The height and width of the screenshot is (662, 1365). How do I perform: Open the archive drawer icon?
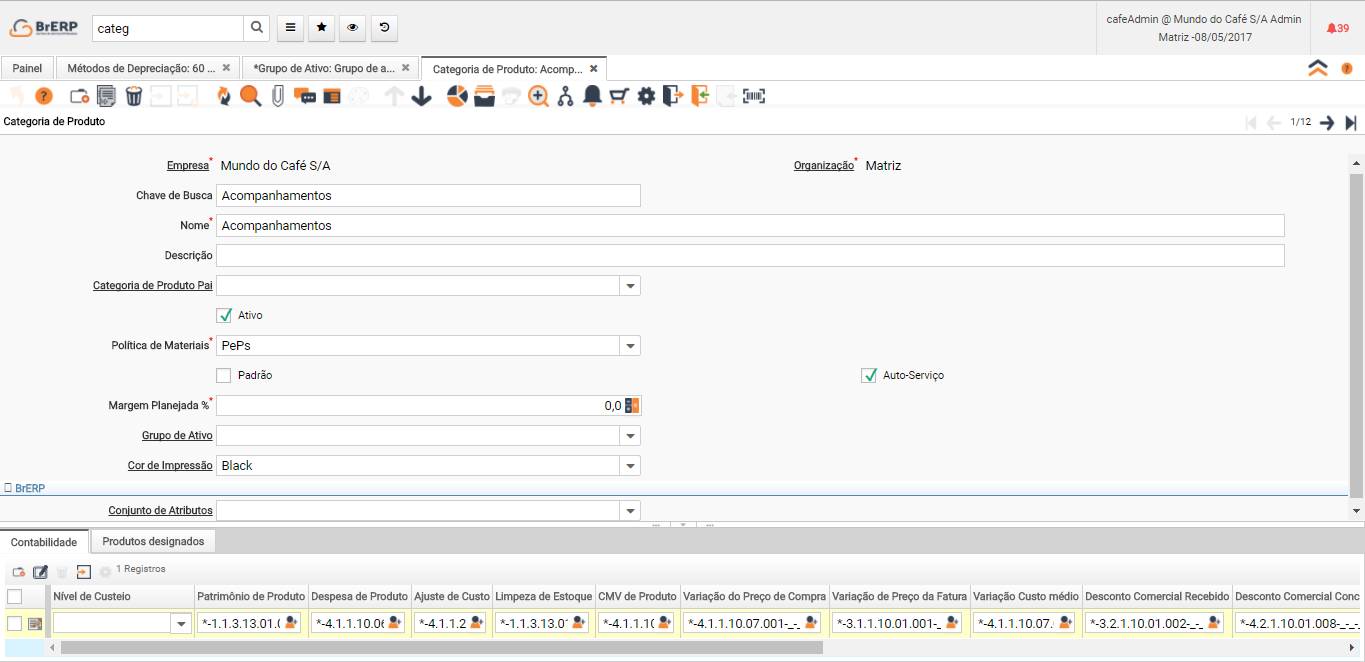point(484,96)
